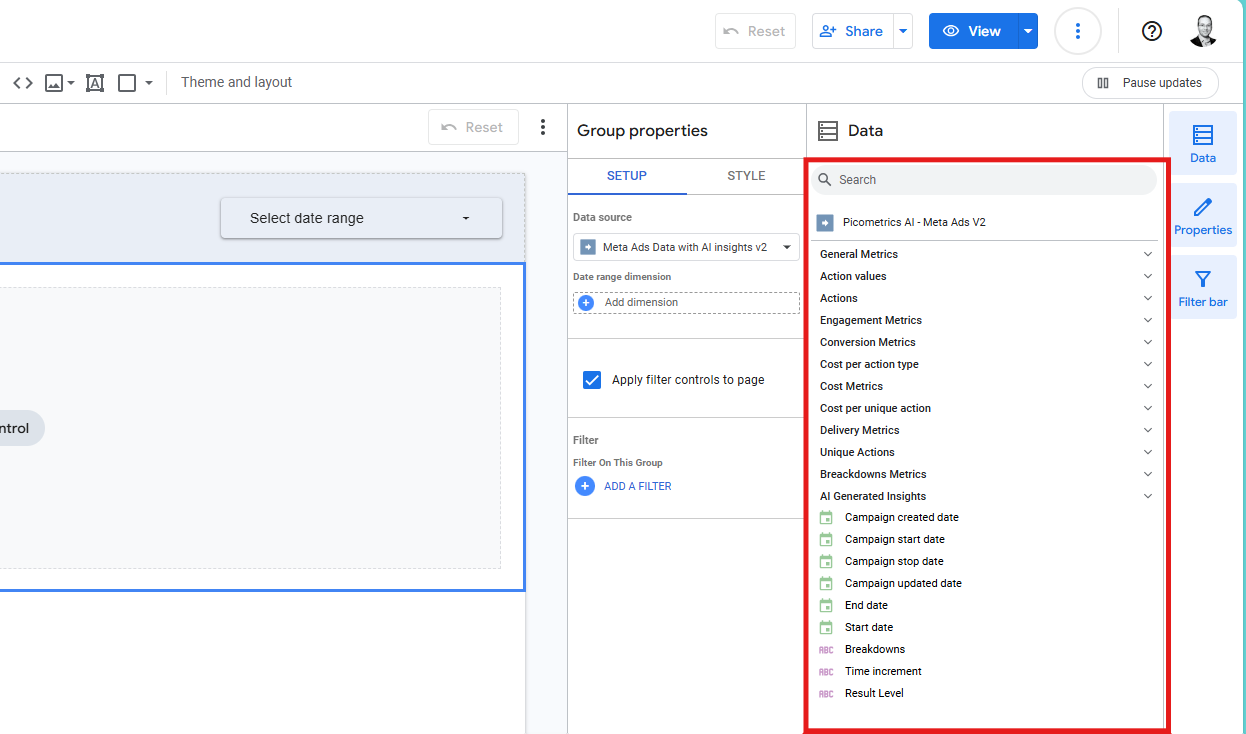Click the Data panel icon in sidebar
Screen dimensions: 1246x734
point(1202,144)
